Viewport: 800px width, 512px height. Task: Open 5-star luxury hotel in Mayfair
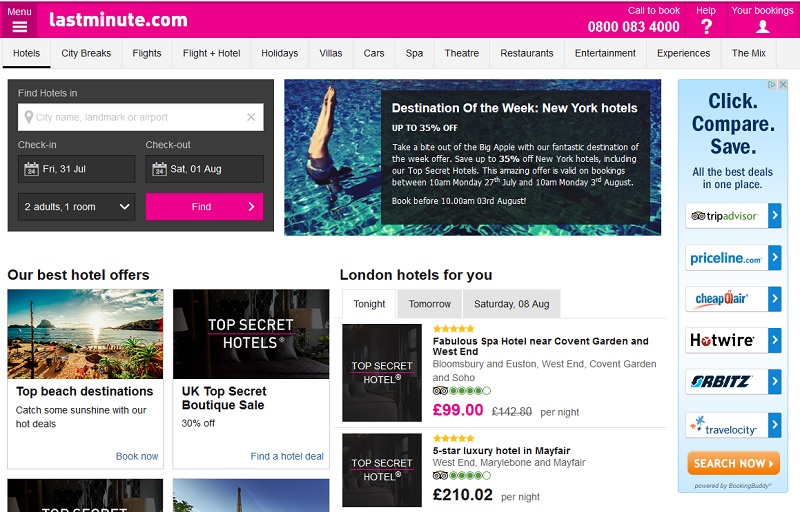502,451
